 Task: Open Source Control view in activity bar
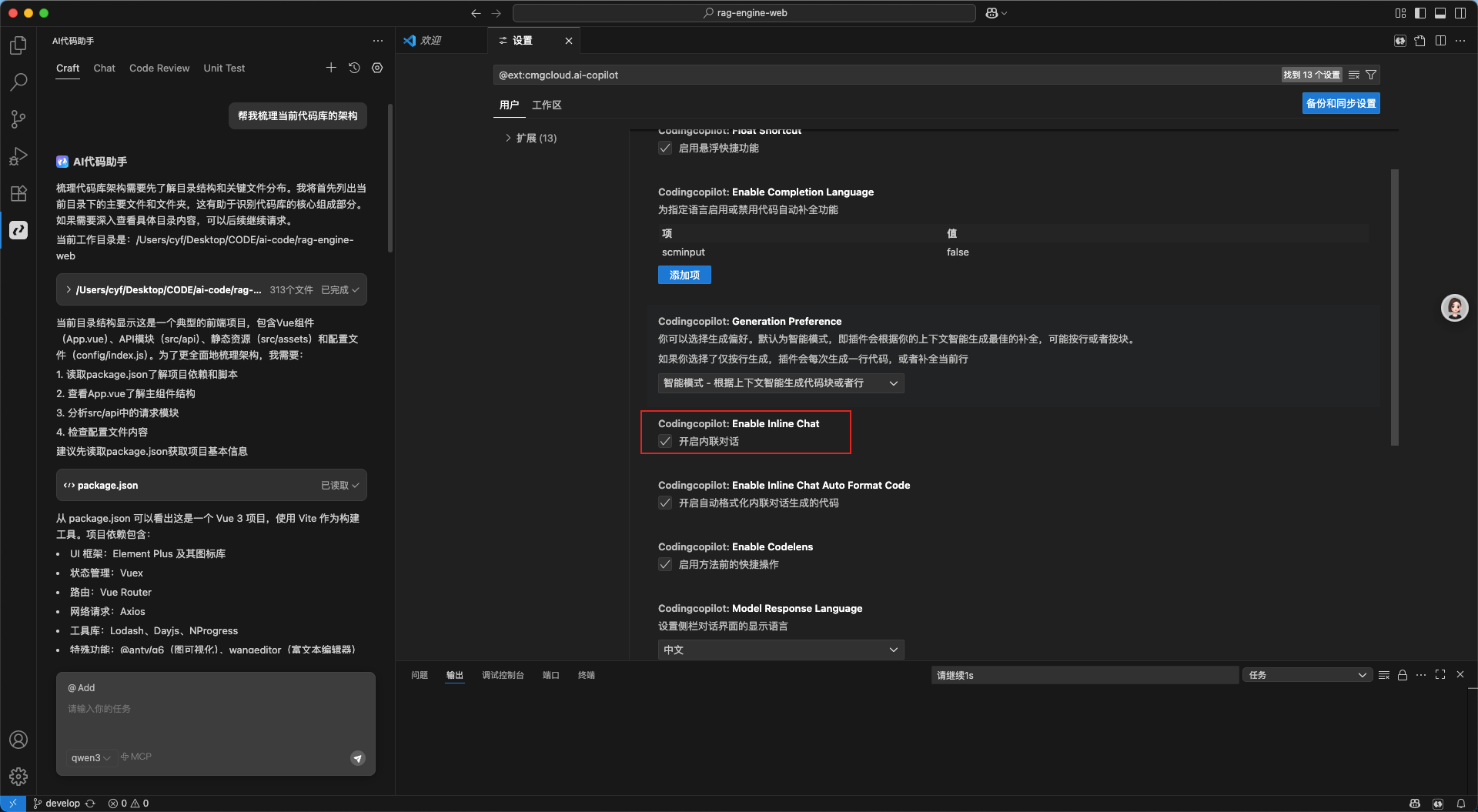[18, 119]
